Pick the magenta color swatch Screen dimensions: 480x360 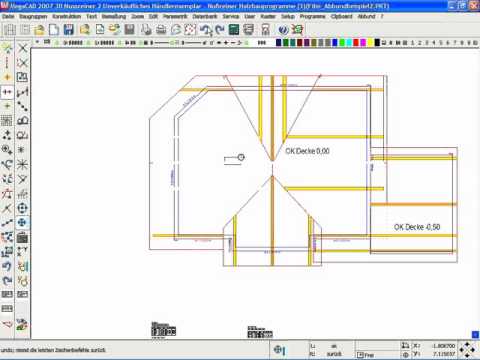pos(363,43)
